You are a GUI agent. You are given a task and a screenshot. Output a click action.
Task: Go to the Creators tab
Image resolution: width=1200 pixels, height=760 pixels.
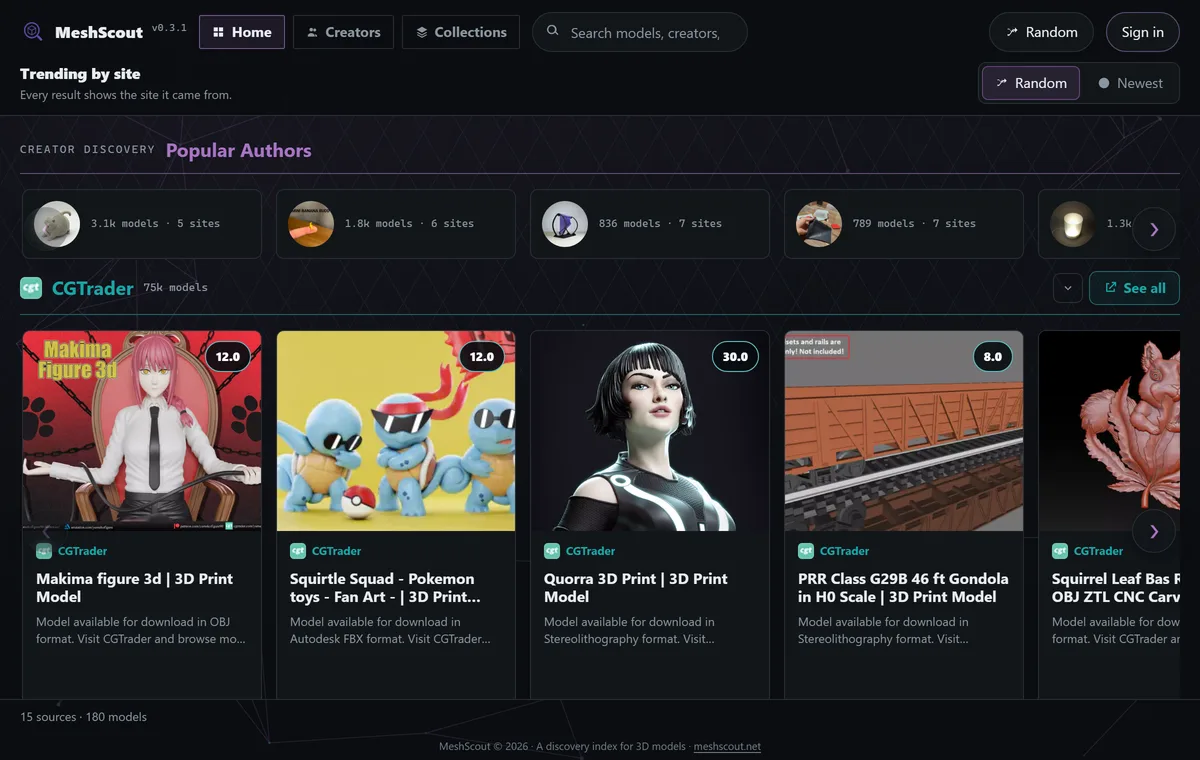(x=343, y=32)
